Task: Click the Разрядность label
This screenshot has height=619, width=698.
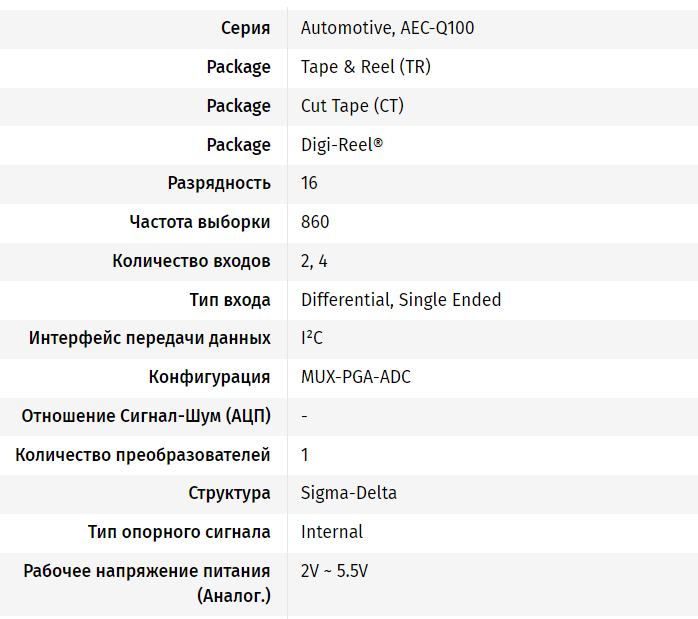Action: (219, 183)
